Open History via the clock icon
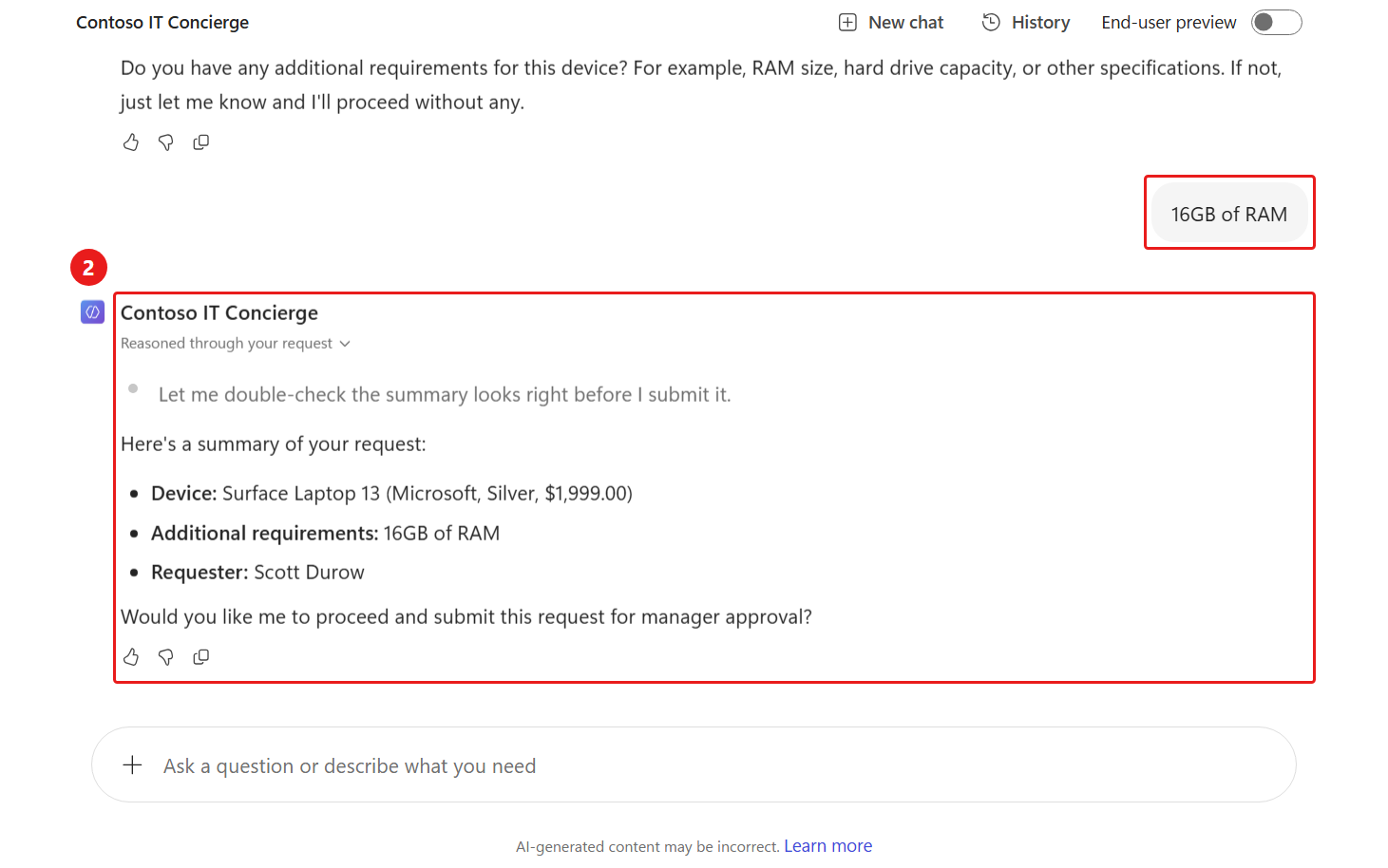 point(991,22)
